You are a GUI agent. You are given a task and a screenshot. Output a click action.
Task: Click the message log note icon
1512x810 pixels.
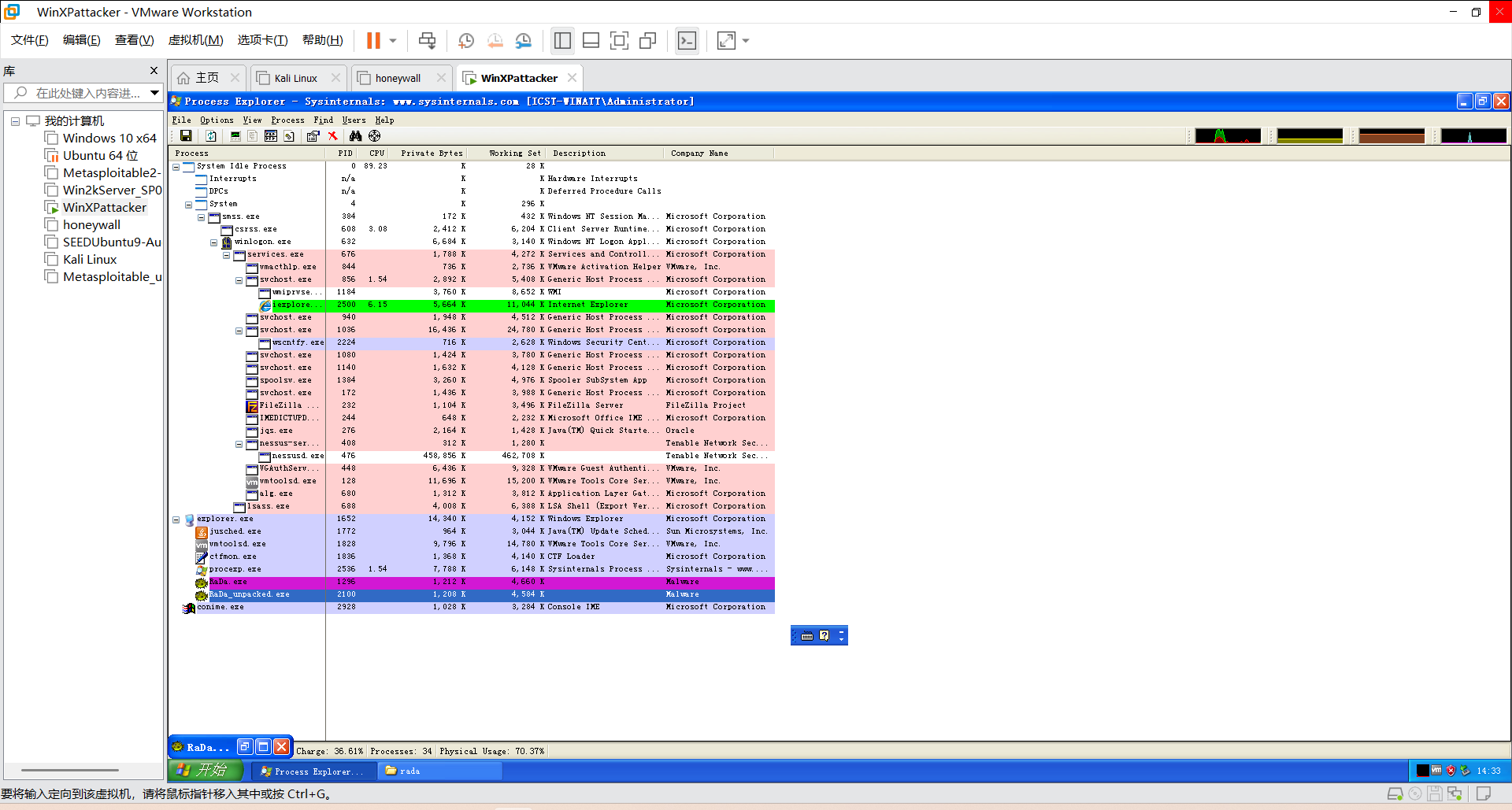pyautogui.click(x=1484, y=793)
